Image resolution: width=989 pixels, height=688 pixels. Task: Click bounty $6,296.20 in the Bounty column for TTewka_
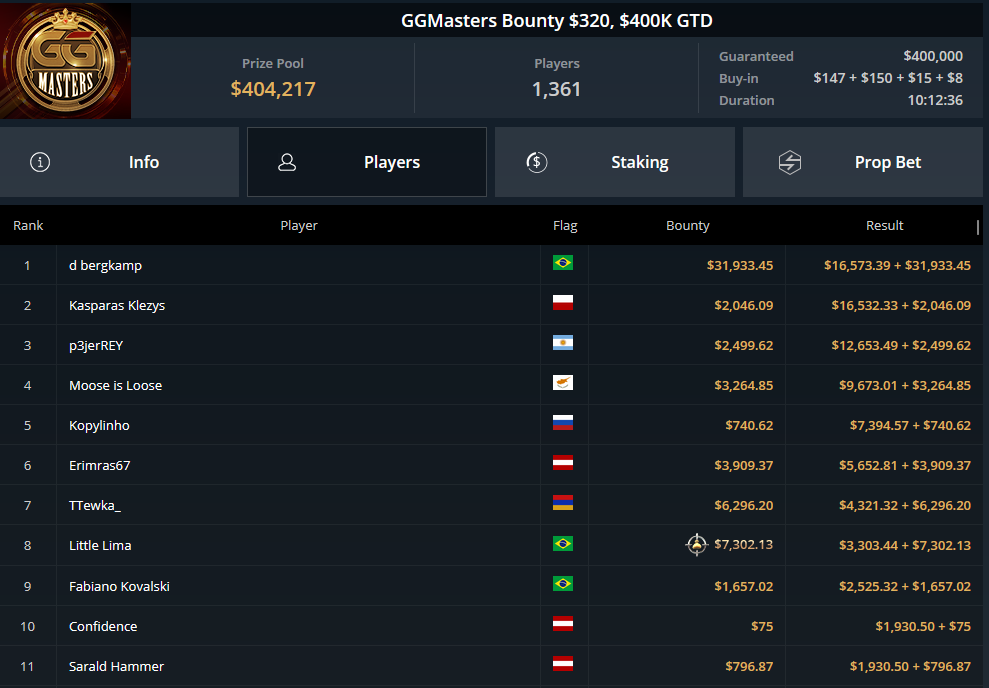click(744, 505)
